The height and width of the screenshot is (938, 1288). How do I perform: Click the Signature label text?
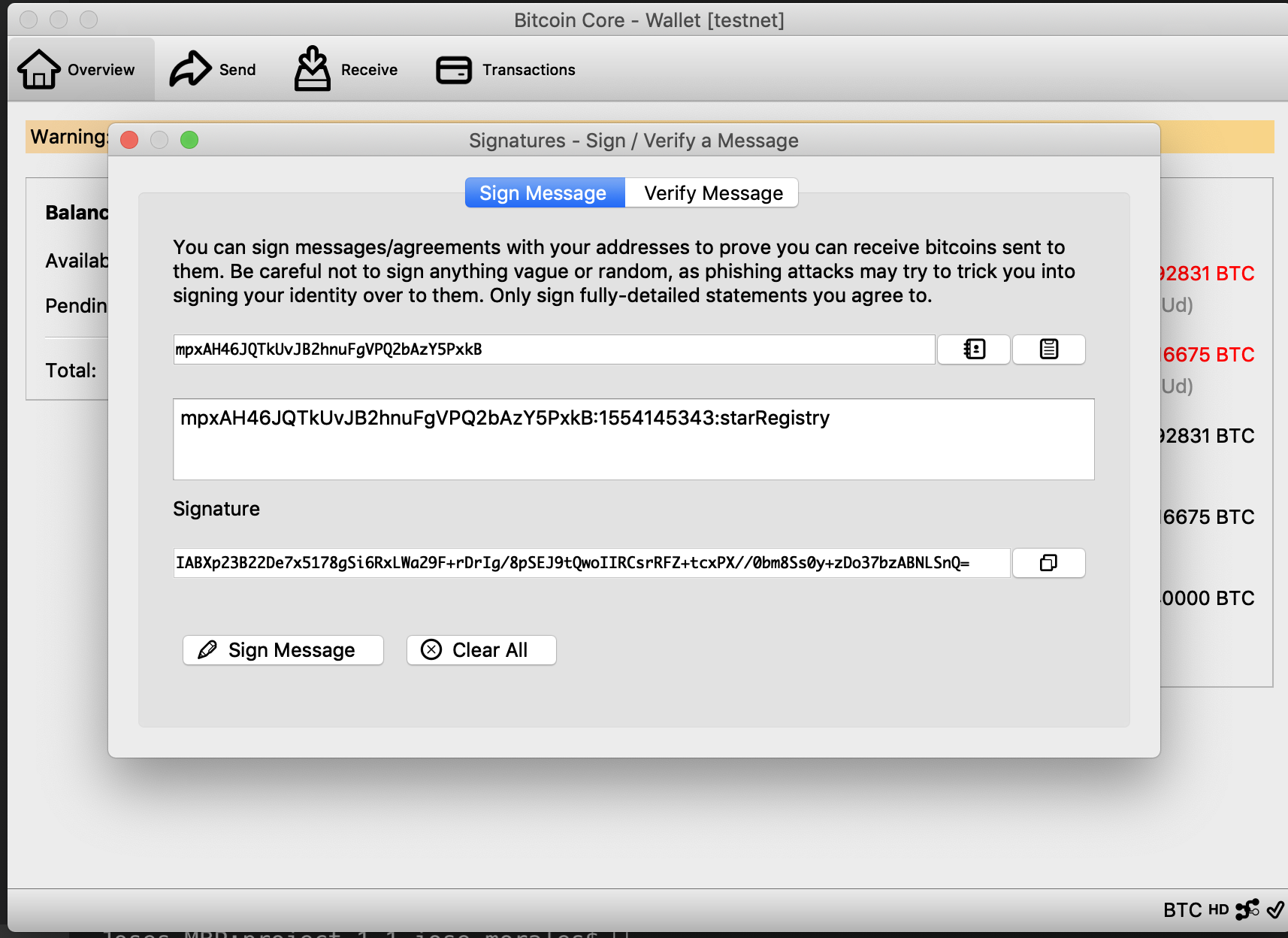pyautogui.click(x=216, y=509)
